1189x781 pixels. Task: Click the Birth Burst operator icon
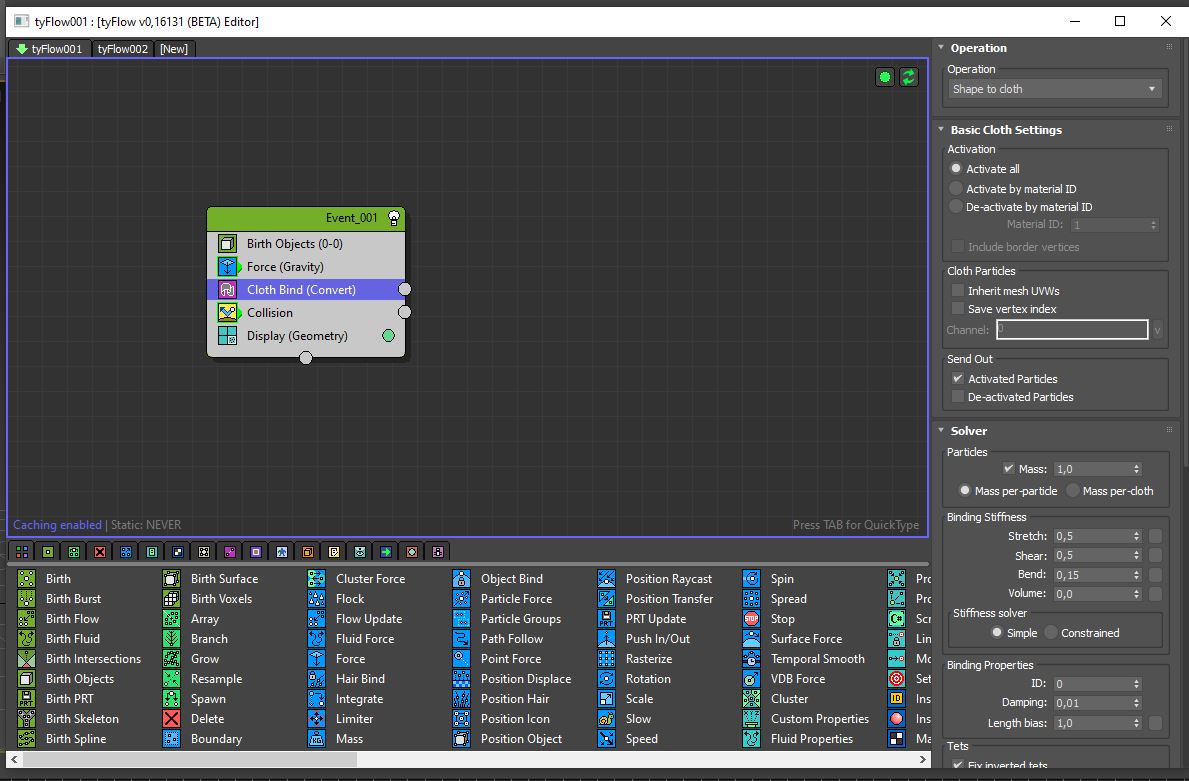tap(27, 599)
